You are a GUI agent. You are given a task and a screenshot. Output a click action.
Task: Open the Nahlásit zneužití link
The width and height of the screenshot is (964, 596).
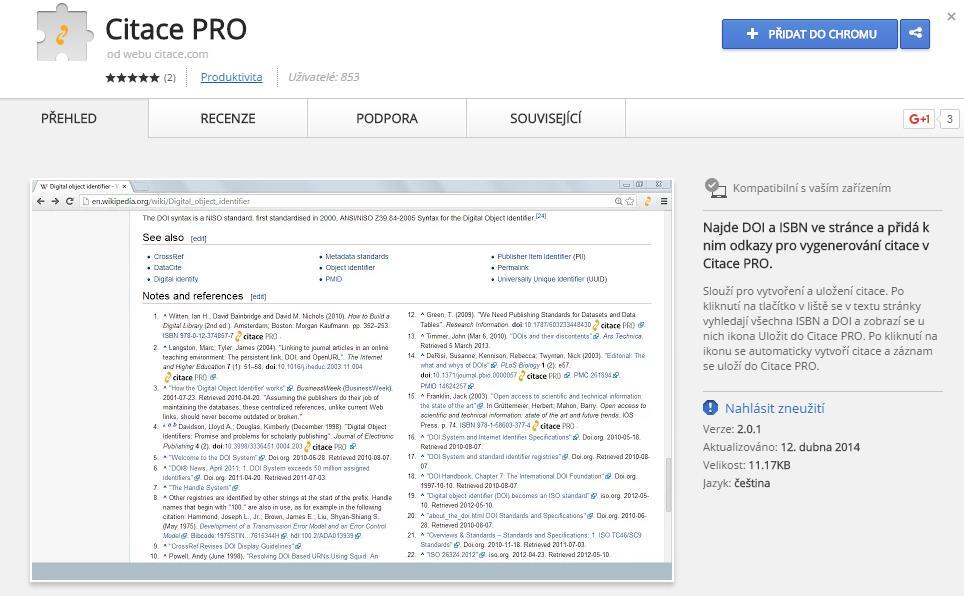pyautogui.click(x=774, y=408)
